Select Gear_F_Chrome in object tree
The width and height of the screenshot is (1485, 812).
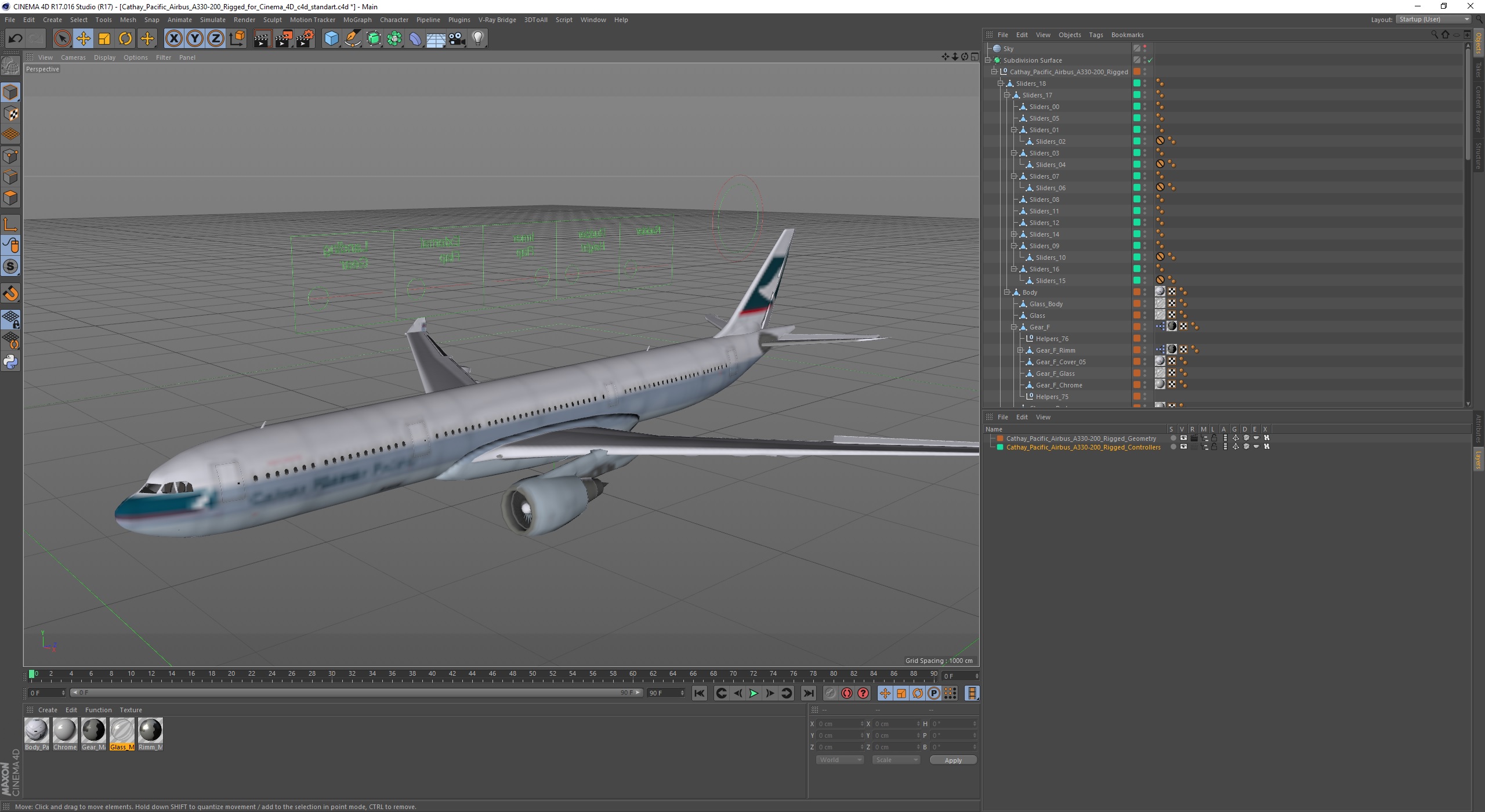click(1059, 385)
